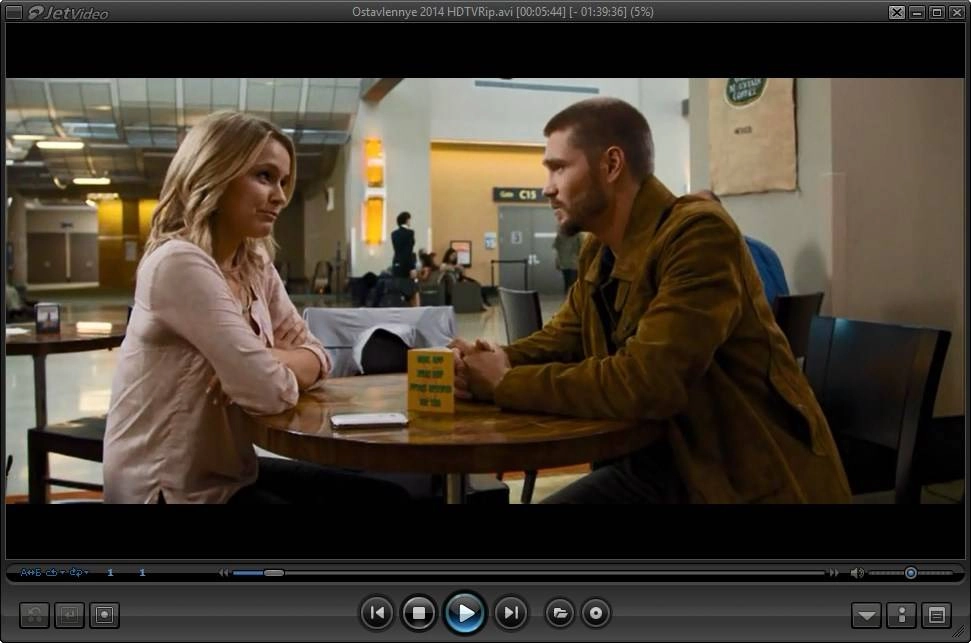Start playback with the blue Play button
971x643 pixels.
pyautogui.click(x=465, y=613)
